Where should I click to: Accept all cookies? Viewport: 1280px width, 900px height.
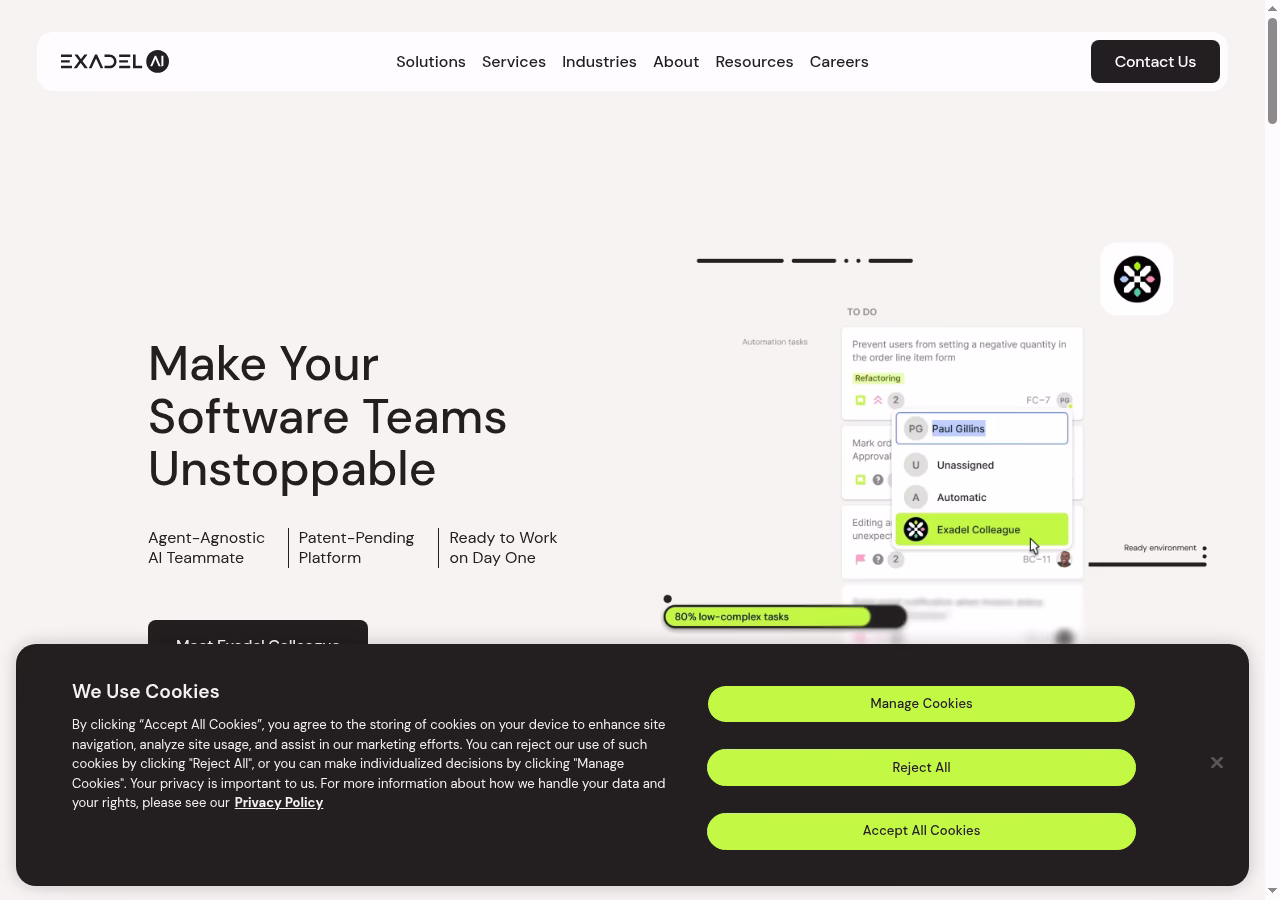click(921, 831)
